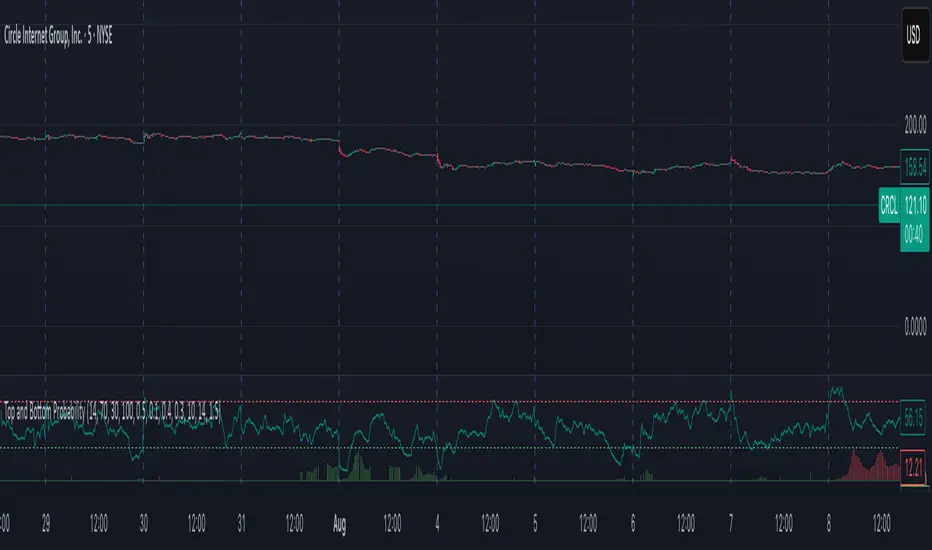Click the 158.64 last price label
Viewport: 932px width, 550px height.
pos(915,169)
